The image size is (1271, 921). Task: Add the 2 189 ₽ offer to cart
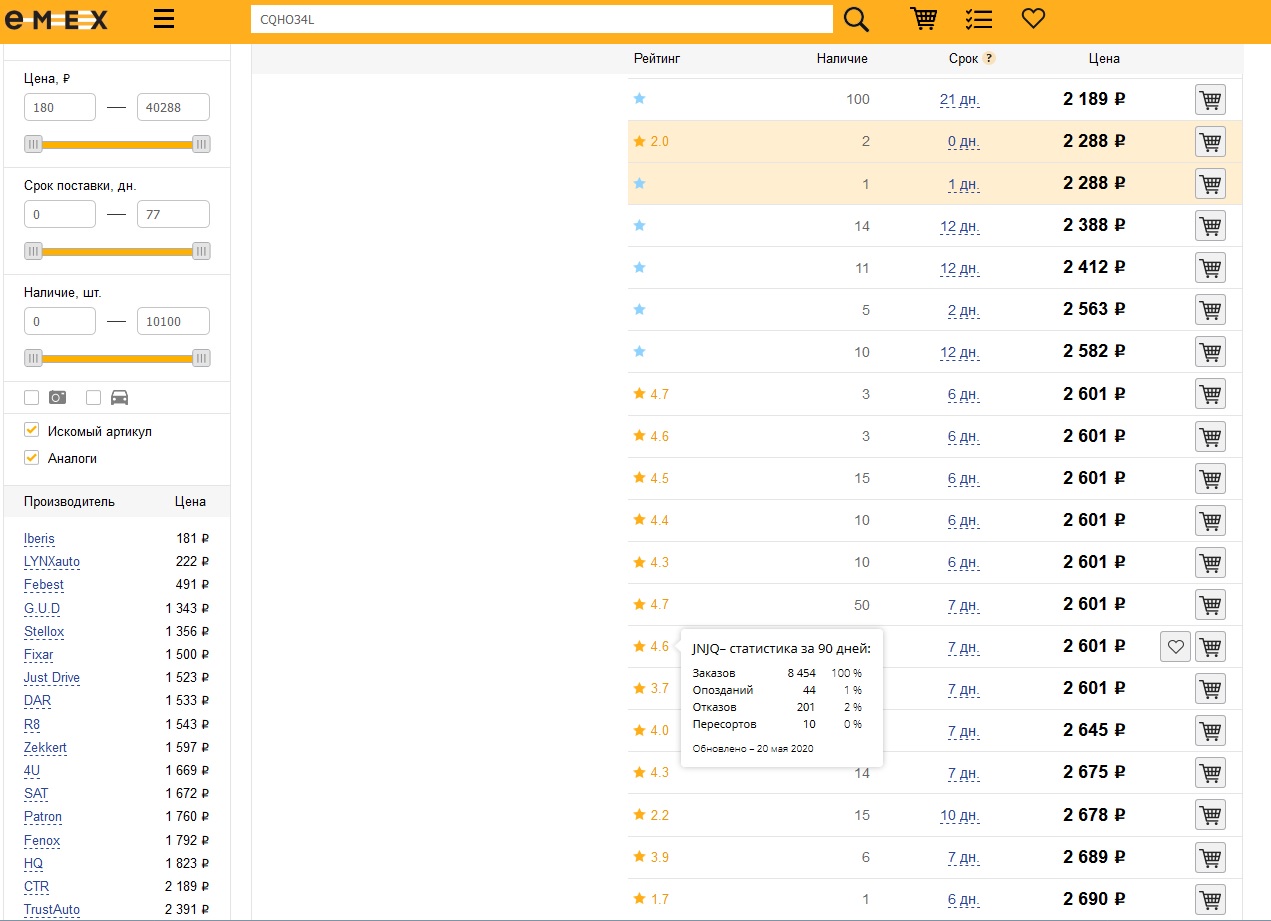[x=1210, y=100]
